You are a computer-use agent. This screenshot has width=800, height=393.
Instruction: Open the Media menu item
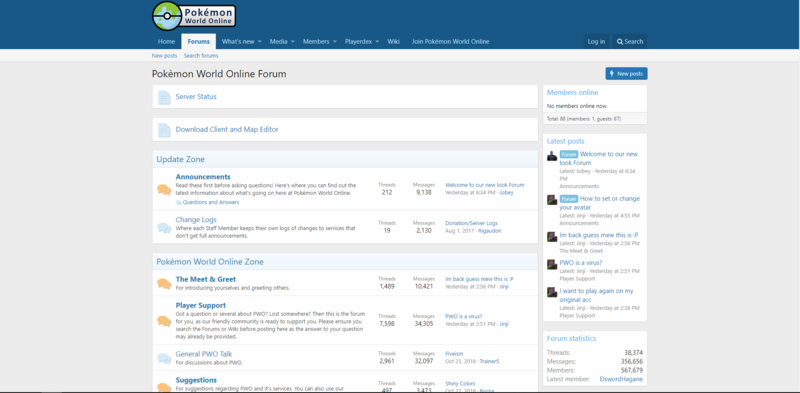coord(279,42)
